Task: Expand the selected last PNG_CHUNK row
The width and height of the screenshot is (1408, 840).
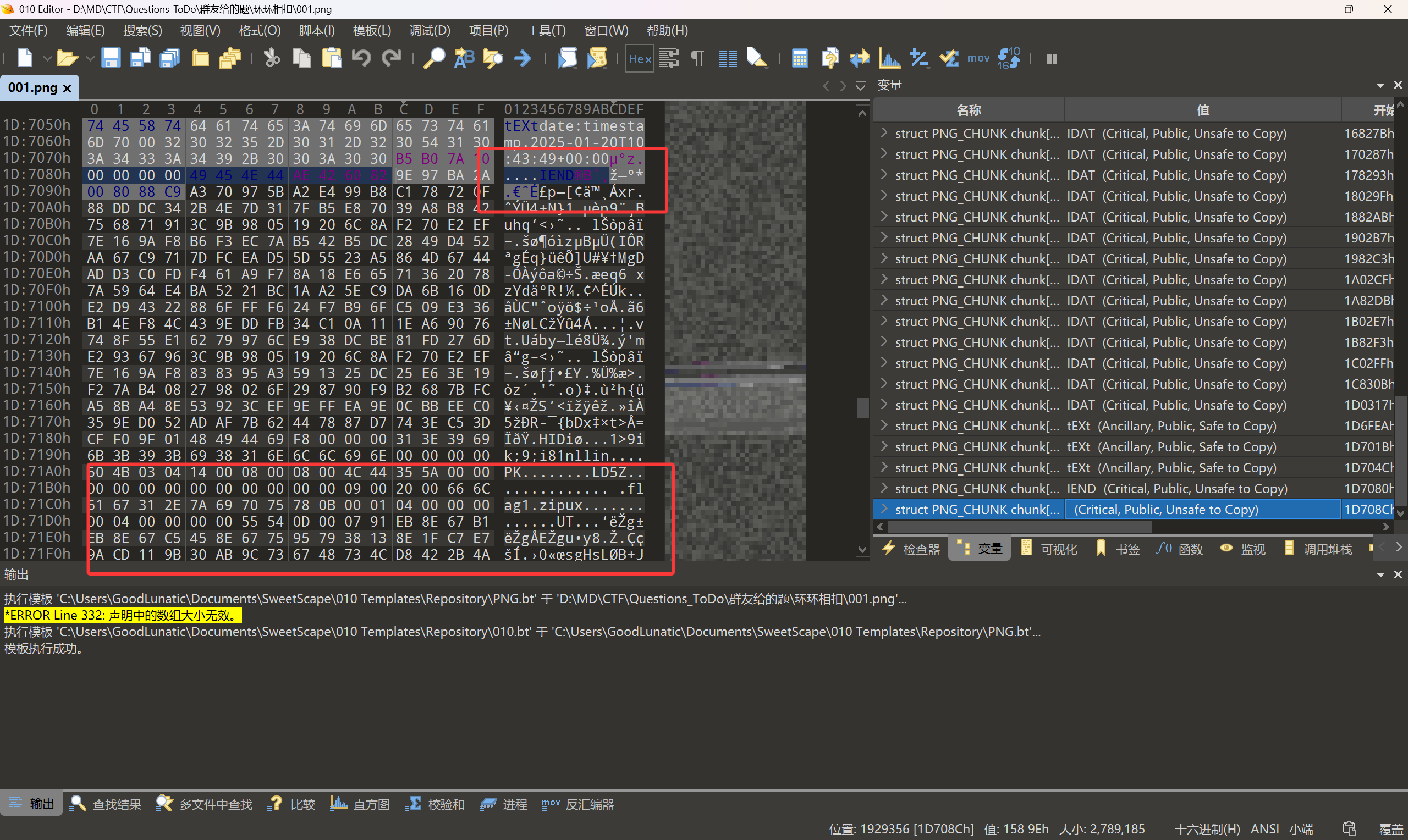Action: coord(884,509)
